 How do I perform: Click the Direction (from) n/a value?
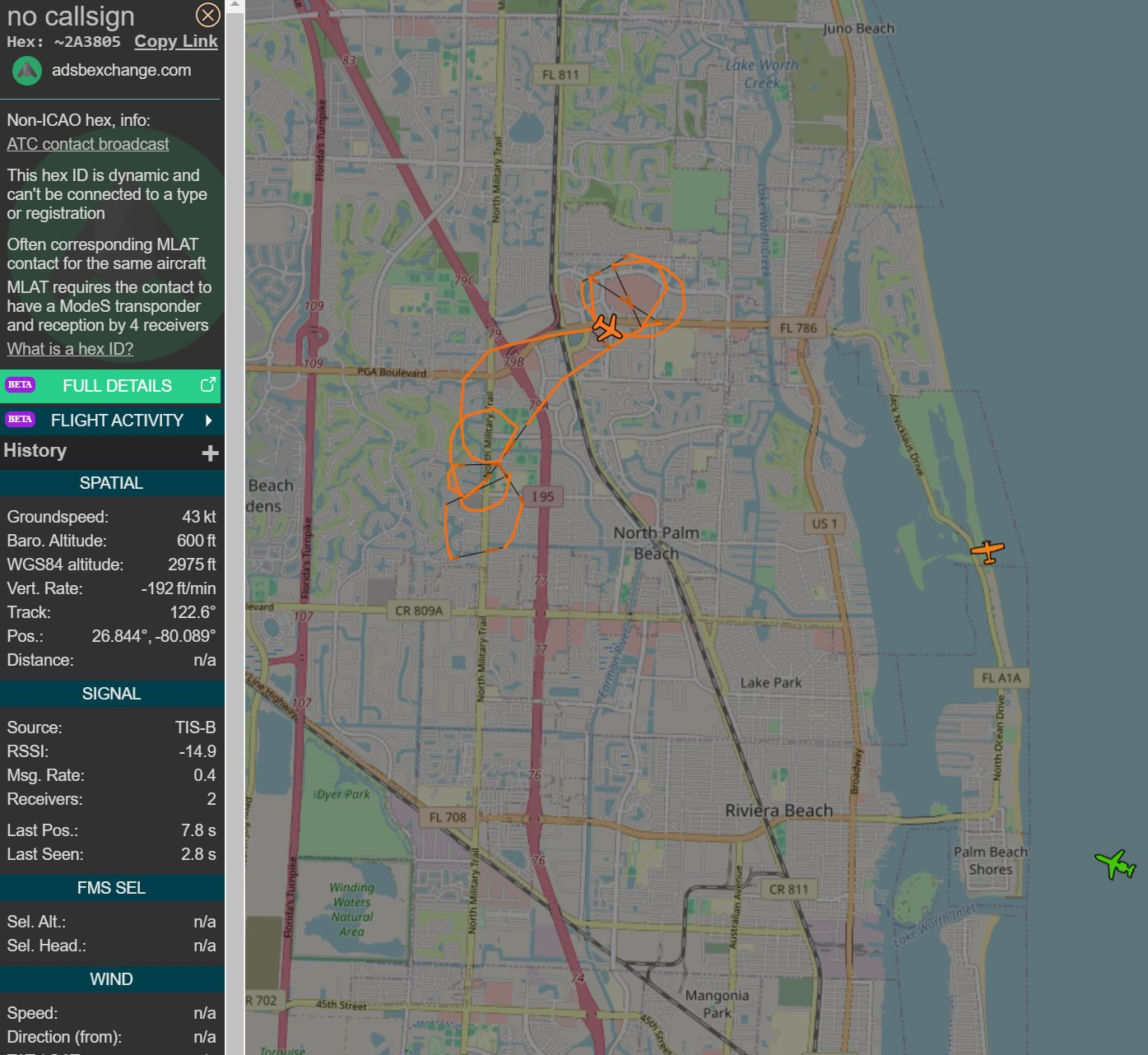(205, 1037)
